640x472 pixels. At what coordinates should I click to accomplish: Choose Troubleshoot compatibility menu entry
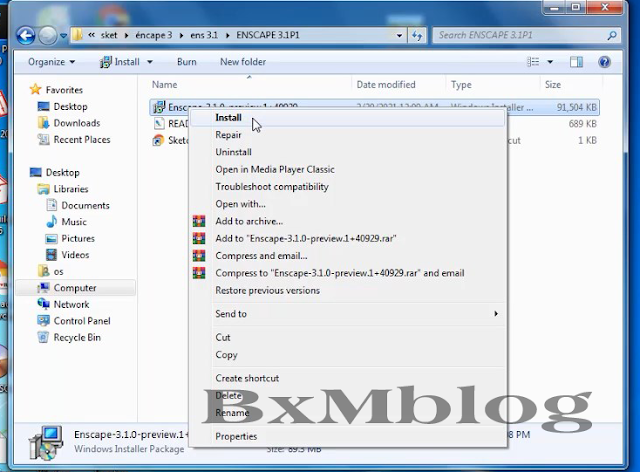click(x=272, y=187)
